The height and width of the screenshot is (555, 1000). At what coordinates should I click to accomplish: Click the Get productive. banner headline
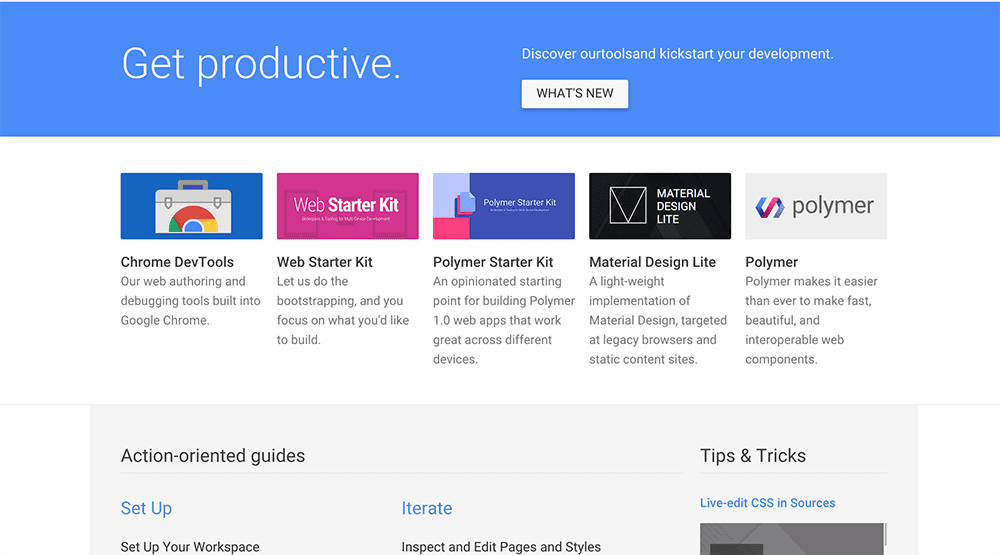tap(261, 64)
